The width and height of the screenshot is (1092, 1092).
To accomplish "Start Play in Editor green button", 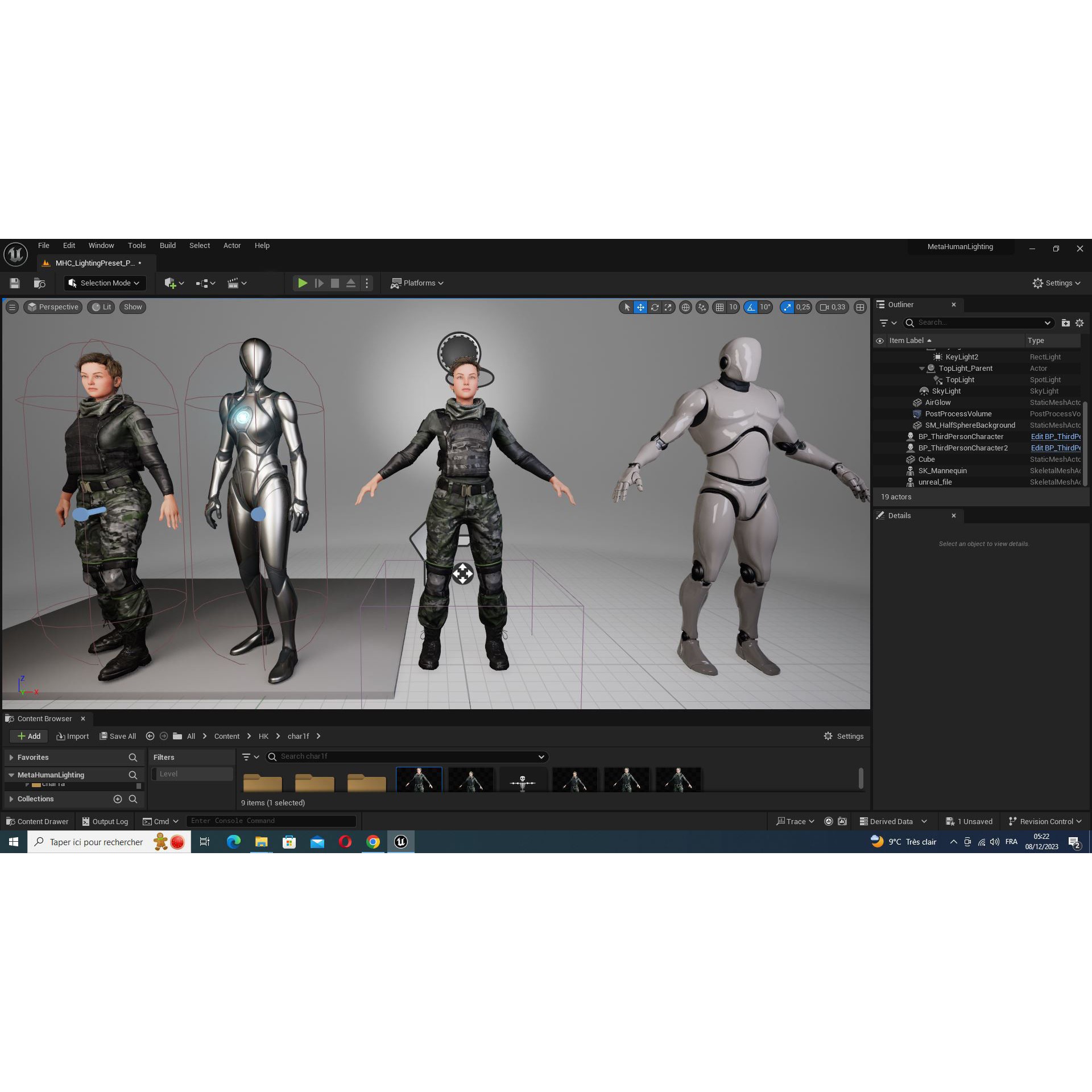I will (303, 283).
